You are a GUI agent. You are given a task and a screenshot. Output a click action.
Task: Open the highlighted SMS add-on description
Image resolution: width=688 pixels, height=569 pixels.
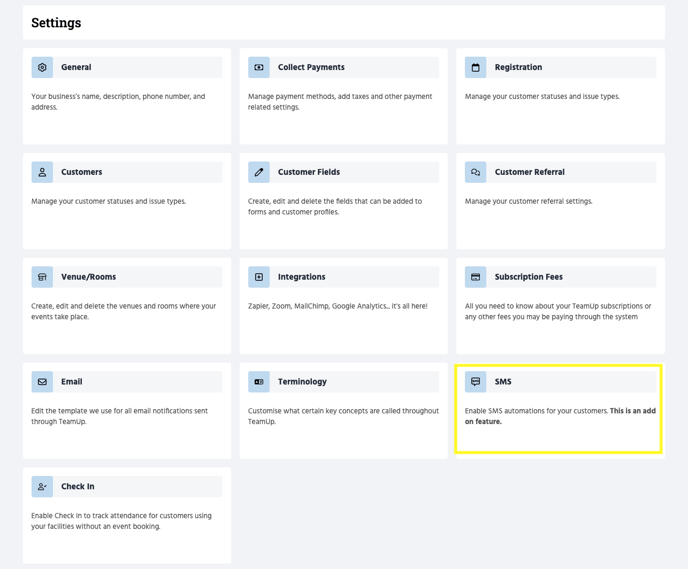pyautogui.click(x=558, y=416)
